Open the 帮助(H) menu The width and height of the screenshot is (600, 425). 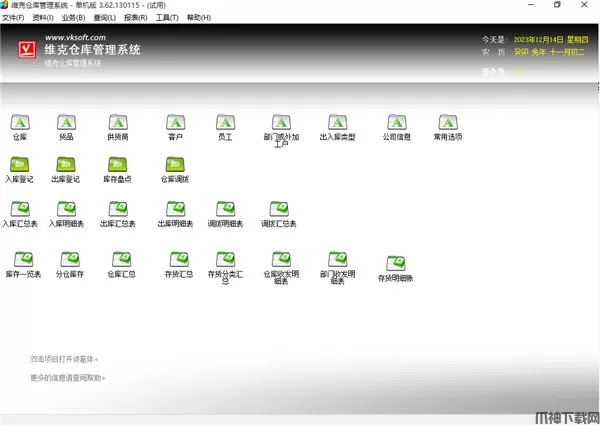199,18
